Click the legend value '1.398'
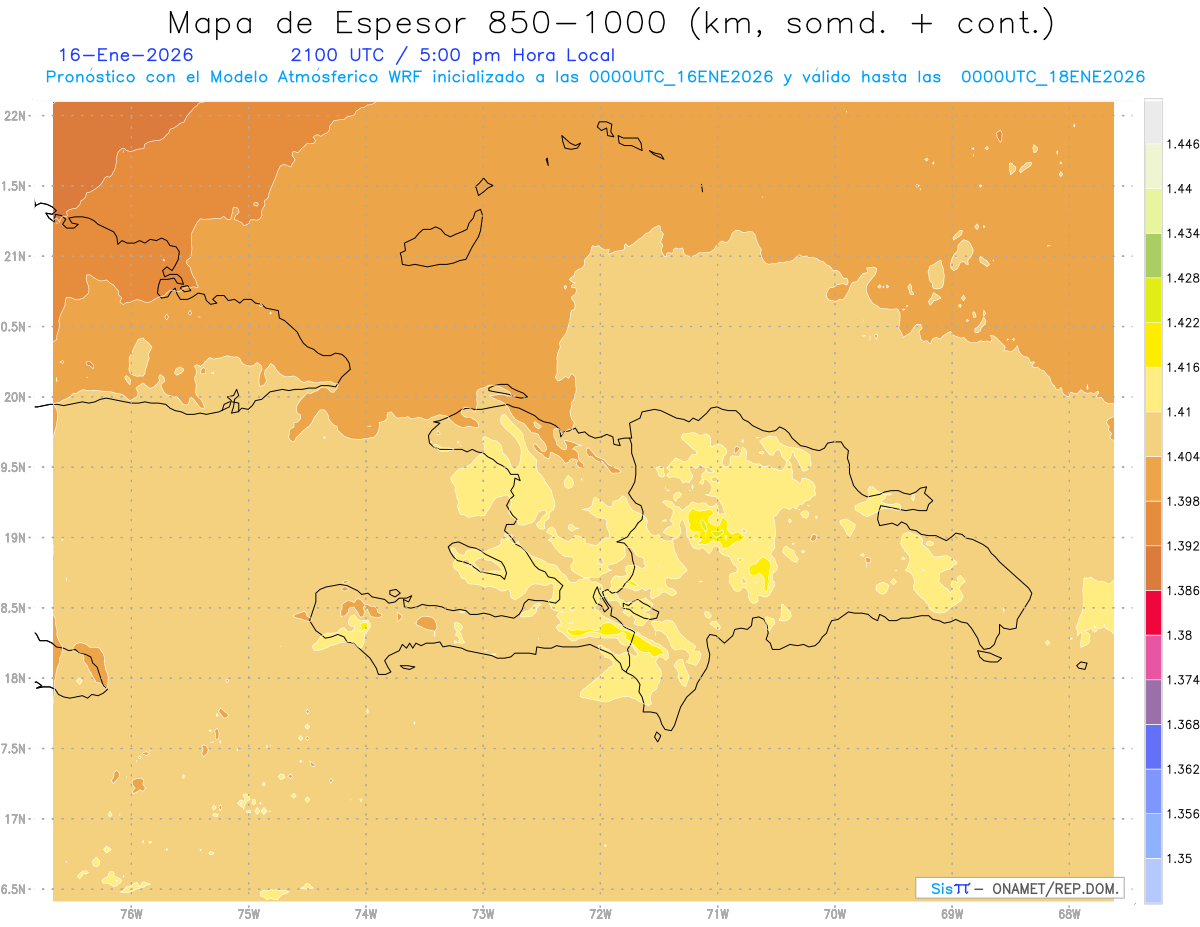The height and width of the screenshot is (927, 1200). (1184, 501)
